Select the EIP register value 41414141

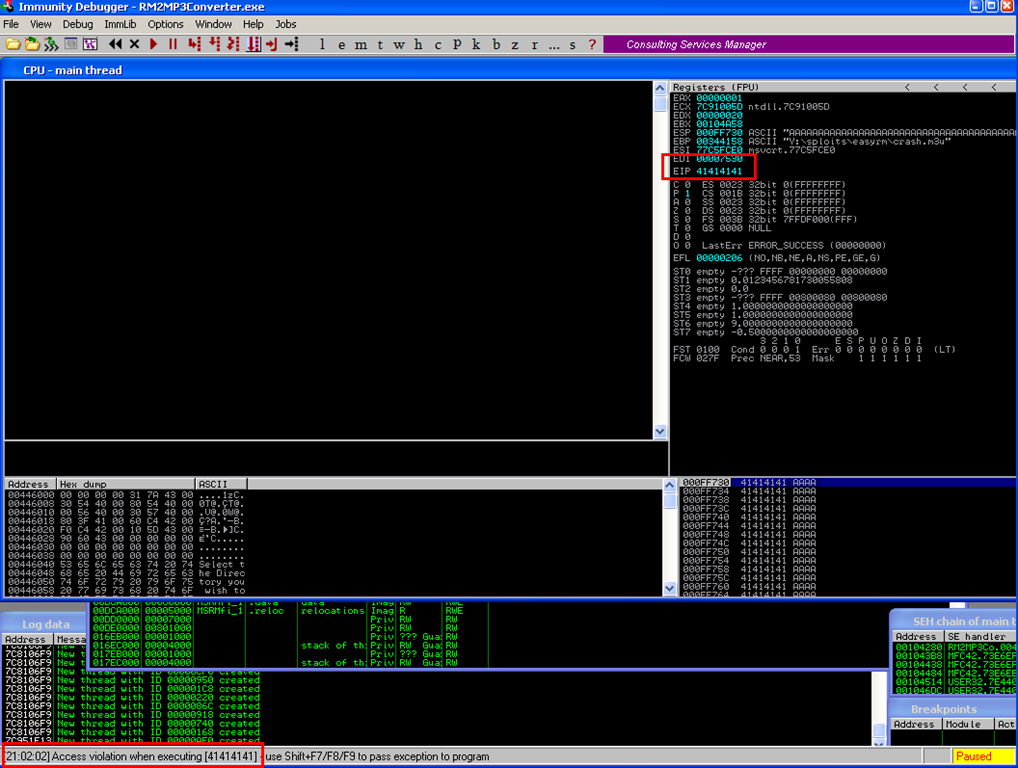719,171
